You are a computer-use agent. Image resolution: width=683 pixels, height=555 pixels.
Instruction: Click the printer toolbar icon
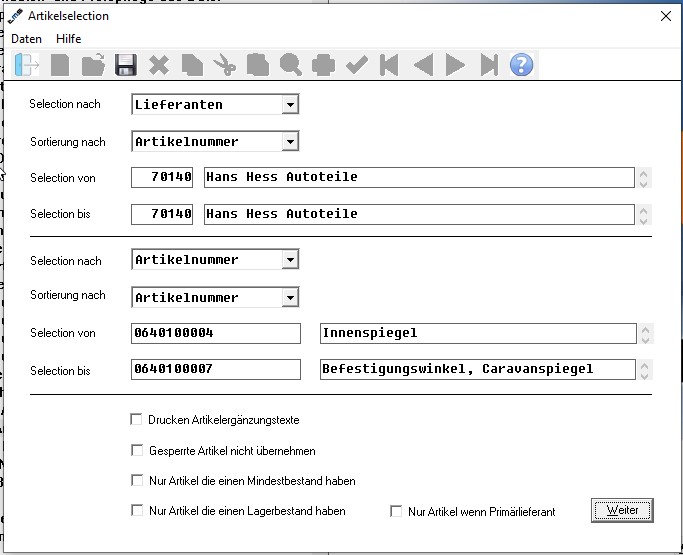pyautogui.click(x=324, y=65)
